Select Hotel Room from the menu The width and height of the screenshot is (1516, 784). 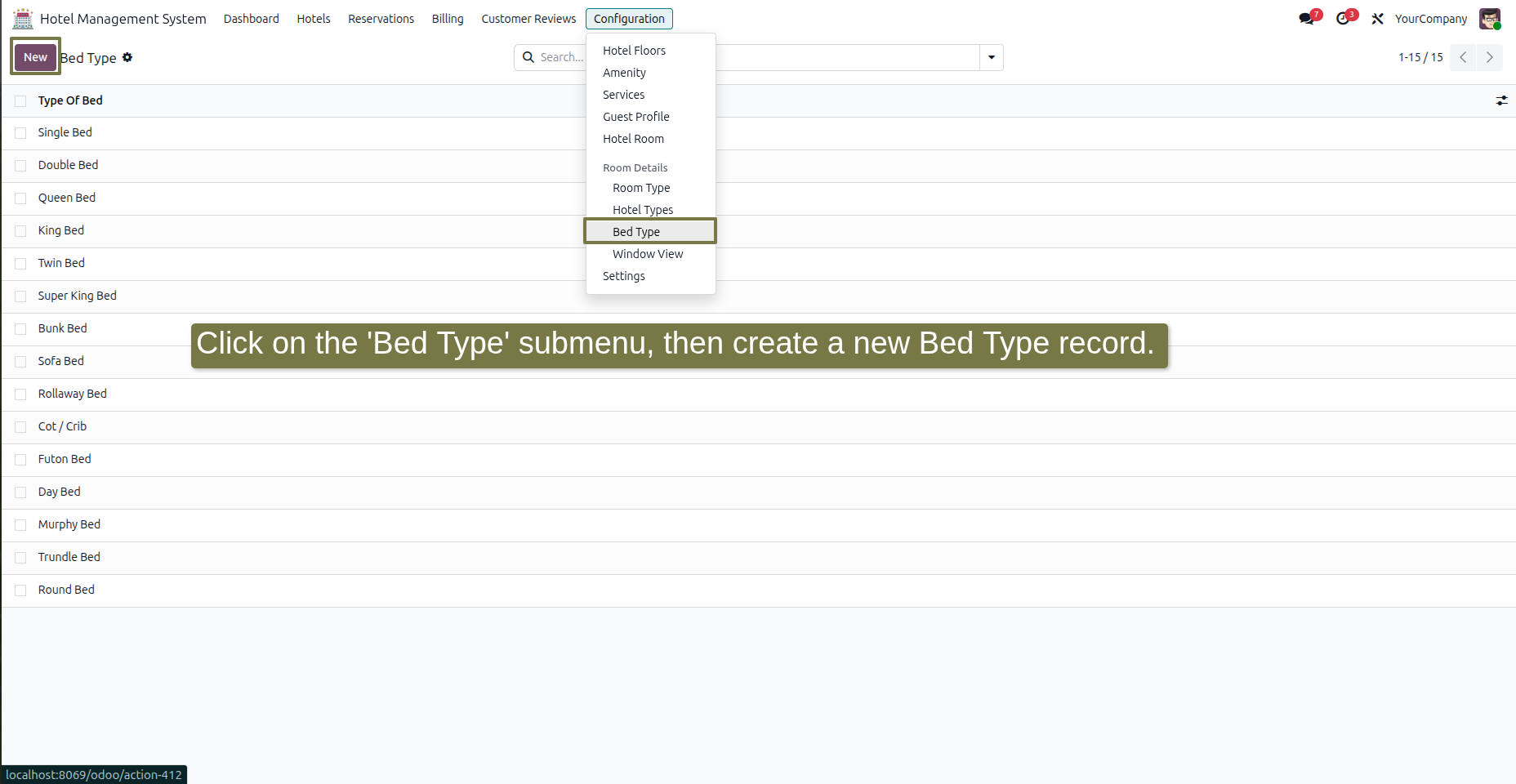click(x=650, y=139)
